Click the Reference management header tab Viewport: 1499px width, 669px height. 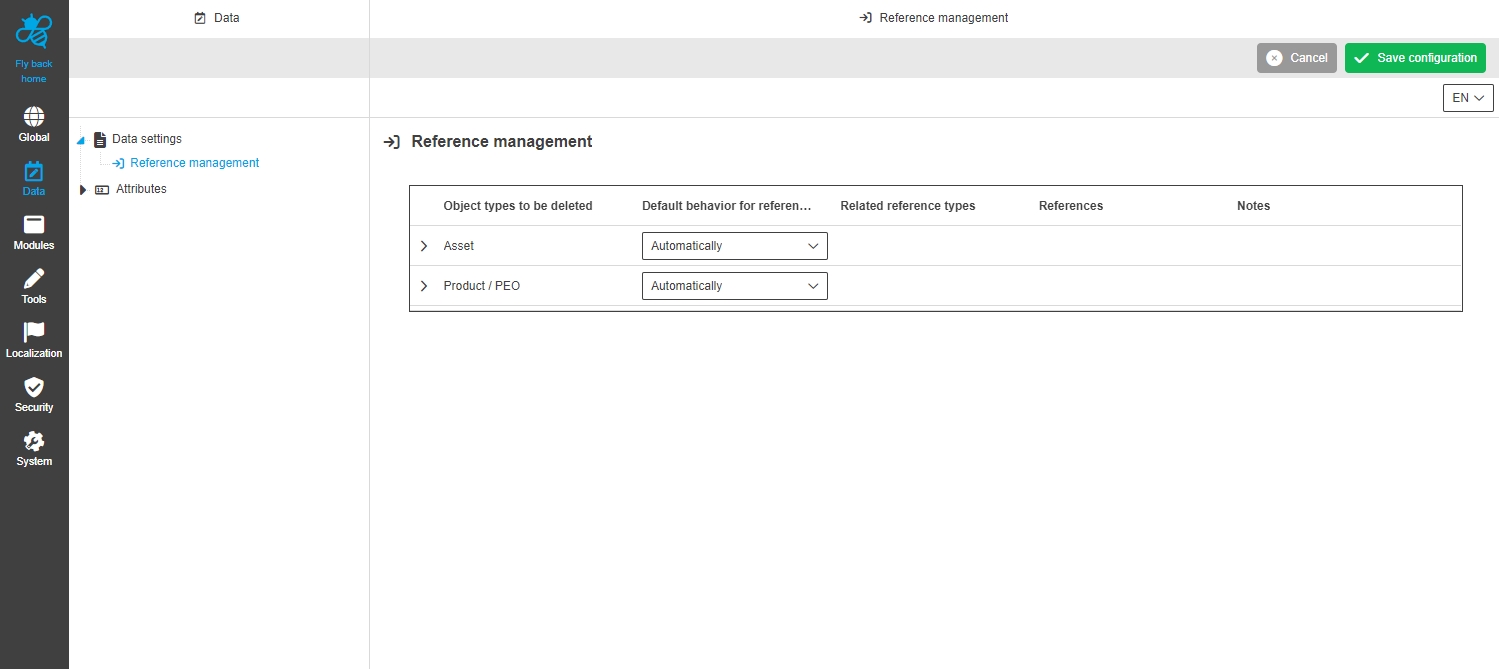(934, 18)
